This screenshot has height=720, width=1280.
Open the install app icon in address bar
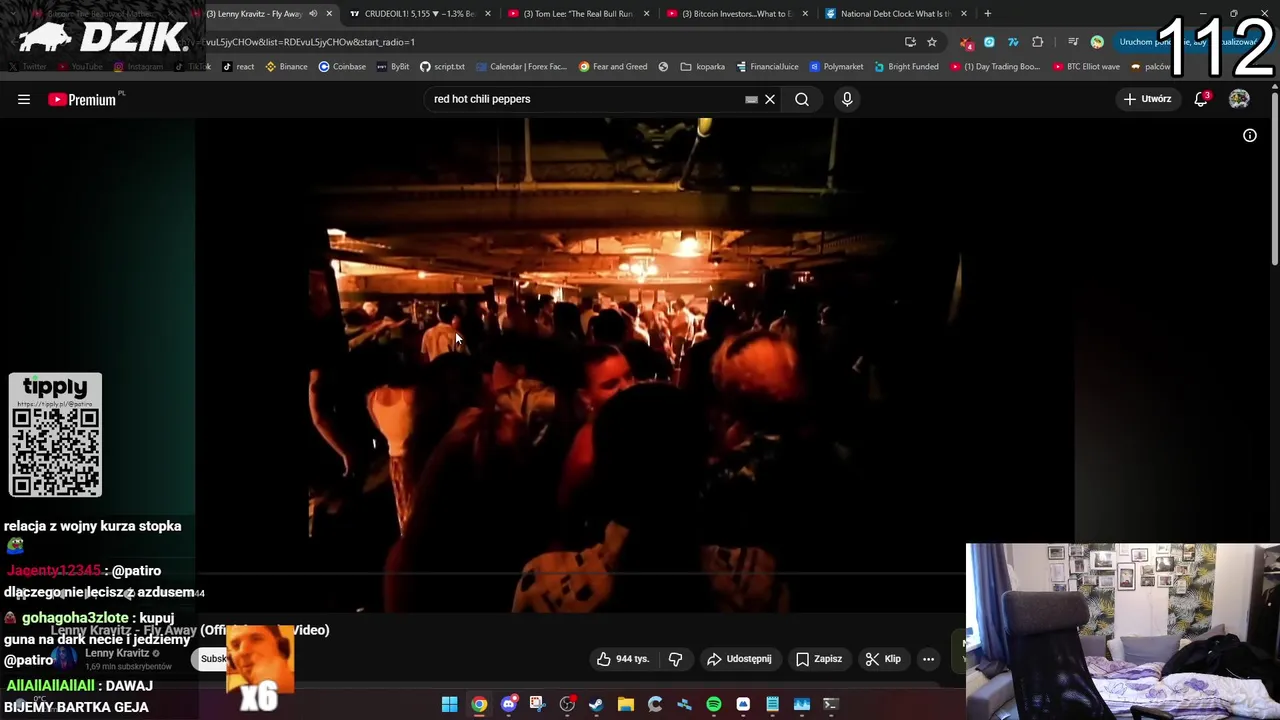910,42
